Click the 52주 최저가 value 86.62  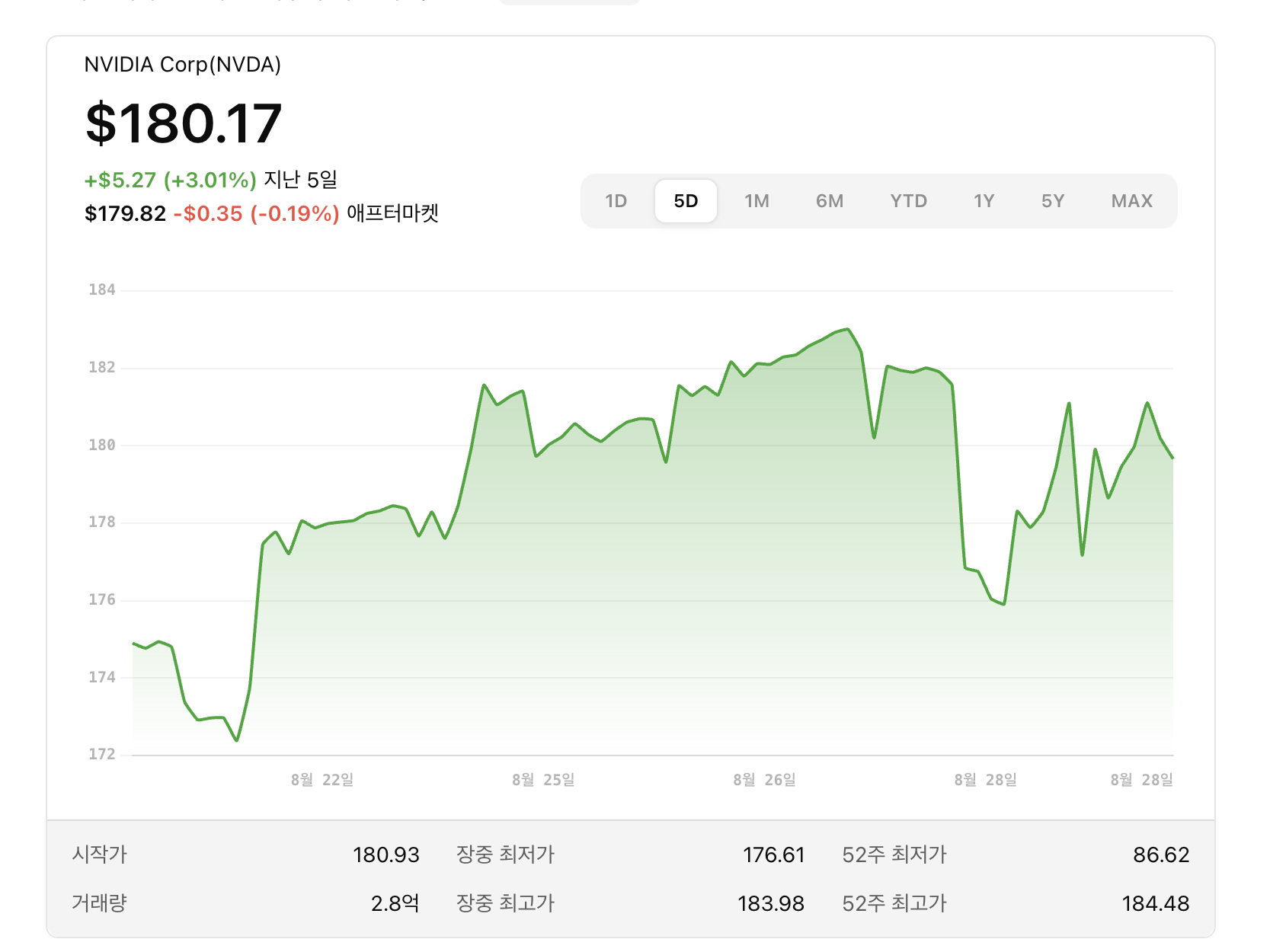coord(1161,855)
